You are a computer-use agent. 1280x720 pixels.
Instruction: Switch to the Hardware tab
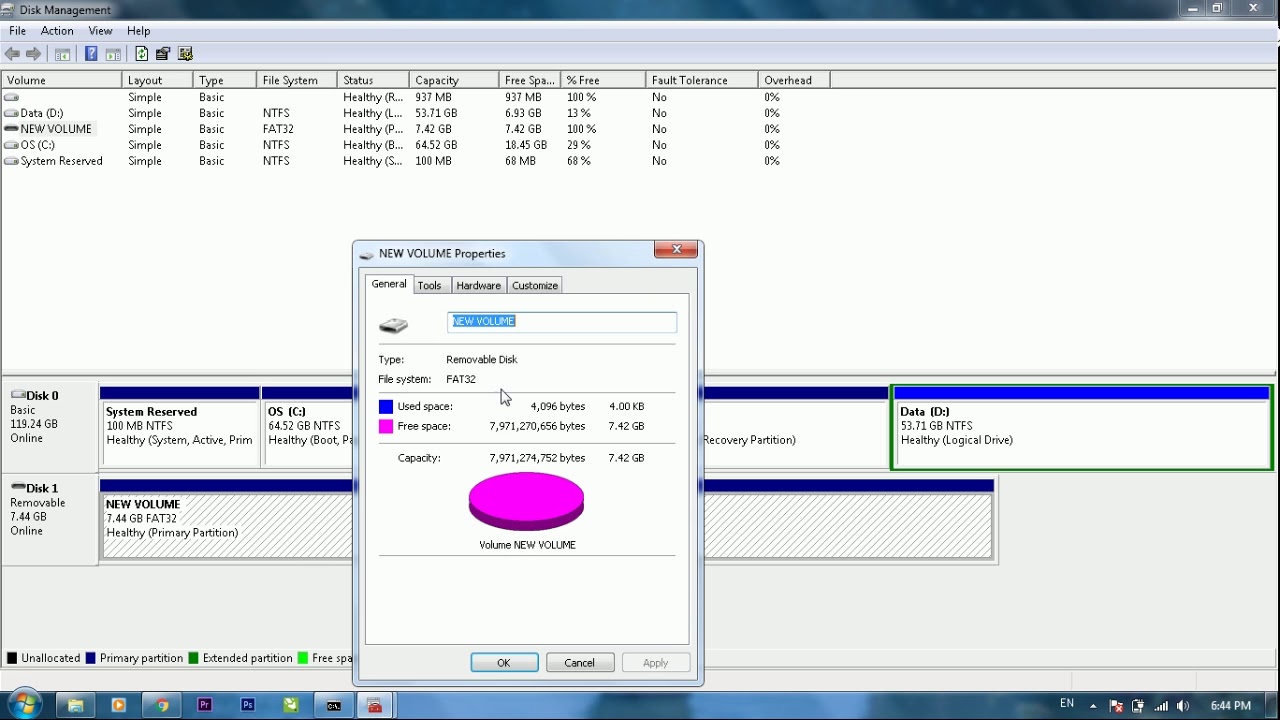pyautogui.click(x=478, y=286)
